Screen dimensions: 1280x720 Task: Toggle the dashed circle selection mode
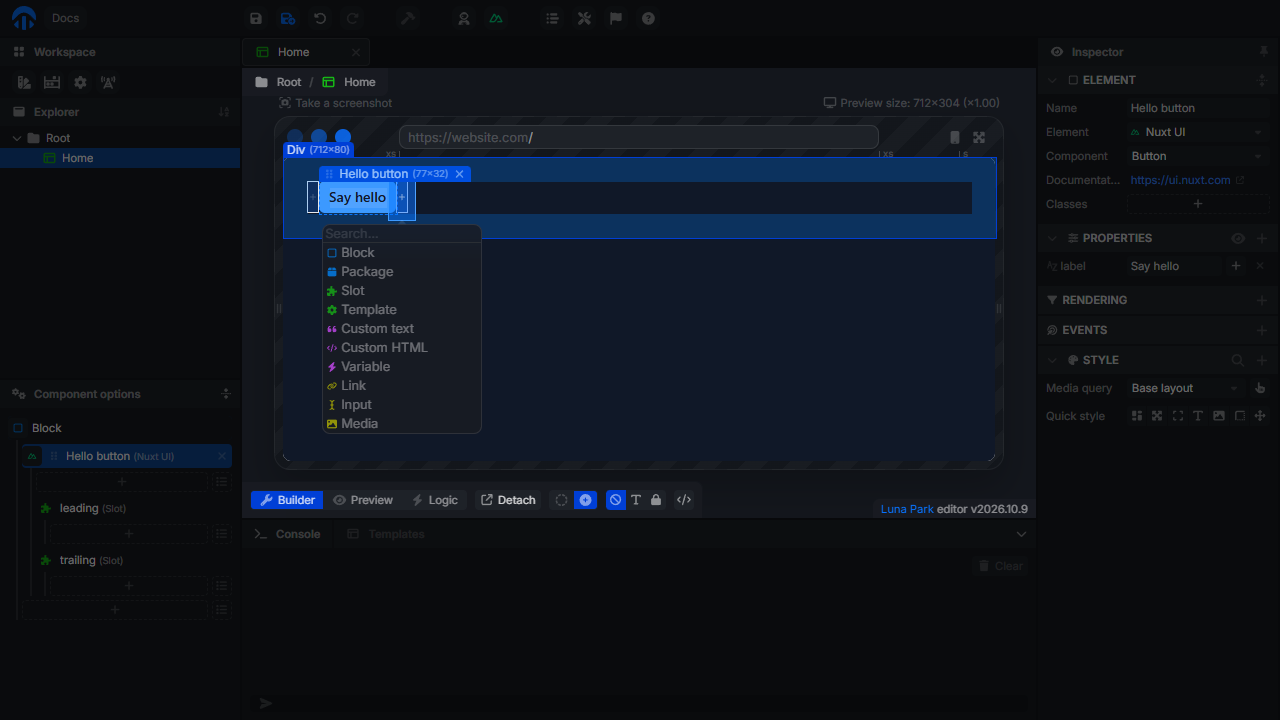pos(561,500)
